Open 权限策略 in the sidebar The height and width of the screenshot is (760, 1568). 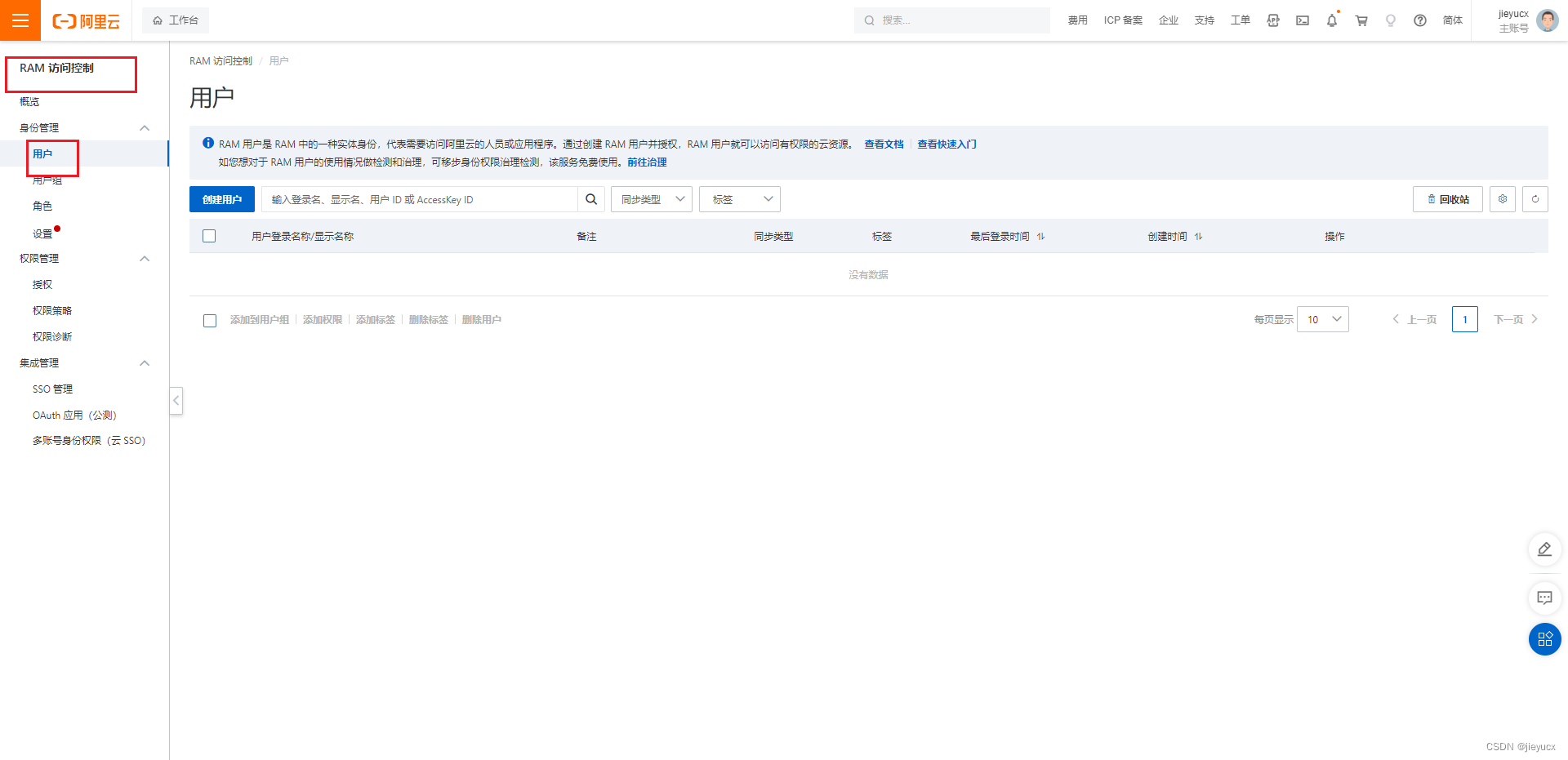52,311
